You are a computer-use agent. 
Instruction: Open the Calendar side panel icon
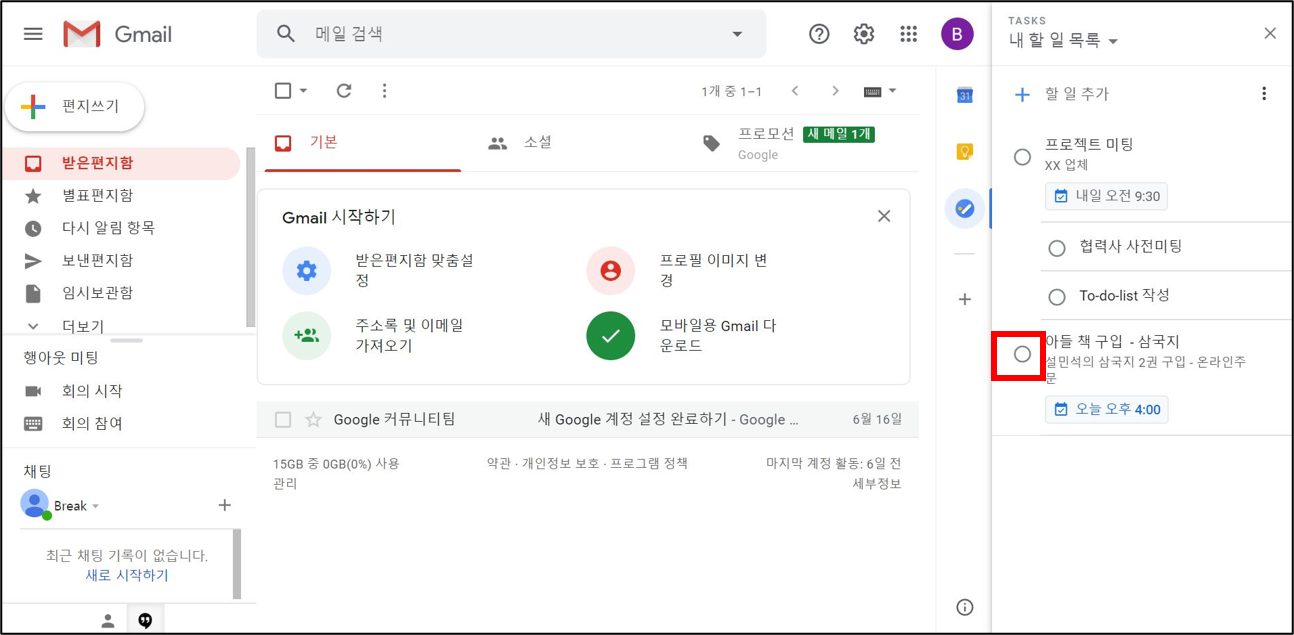coord(965,96)
